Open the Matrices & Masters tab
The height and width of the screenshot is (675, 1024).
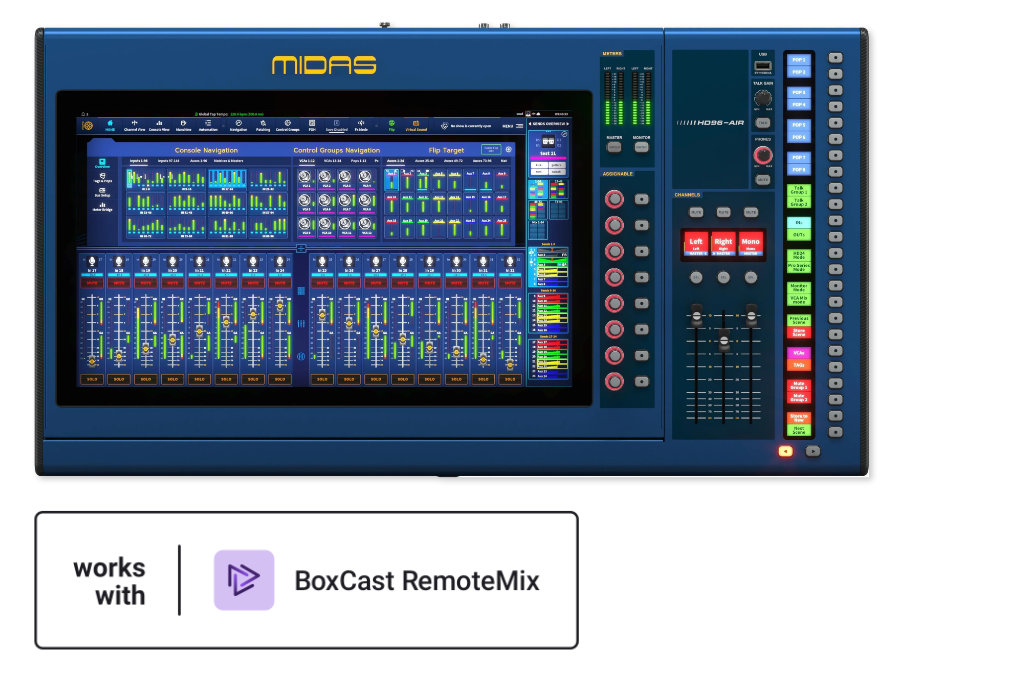(x=229, y=161)
